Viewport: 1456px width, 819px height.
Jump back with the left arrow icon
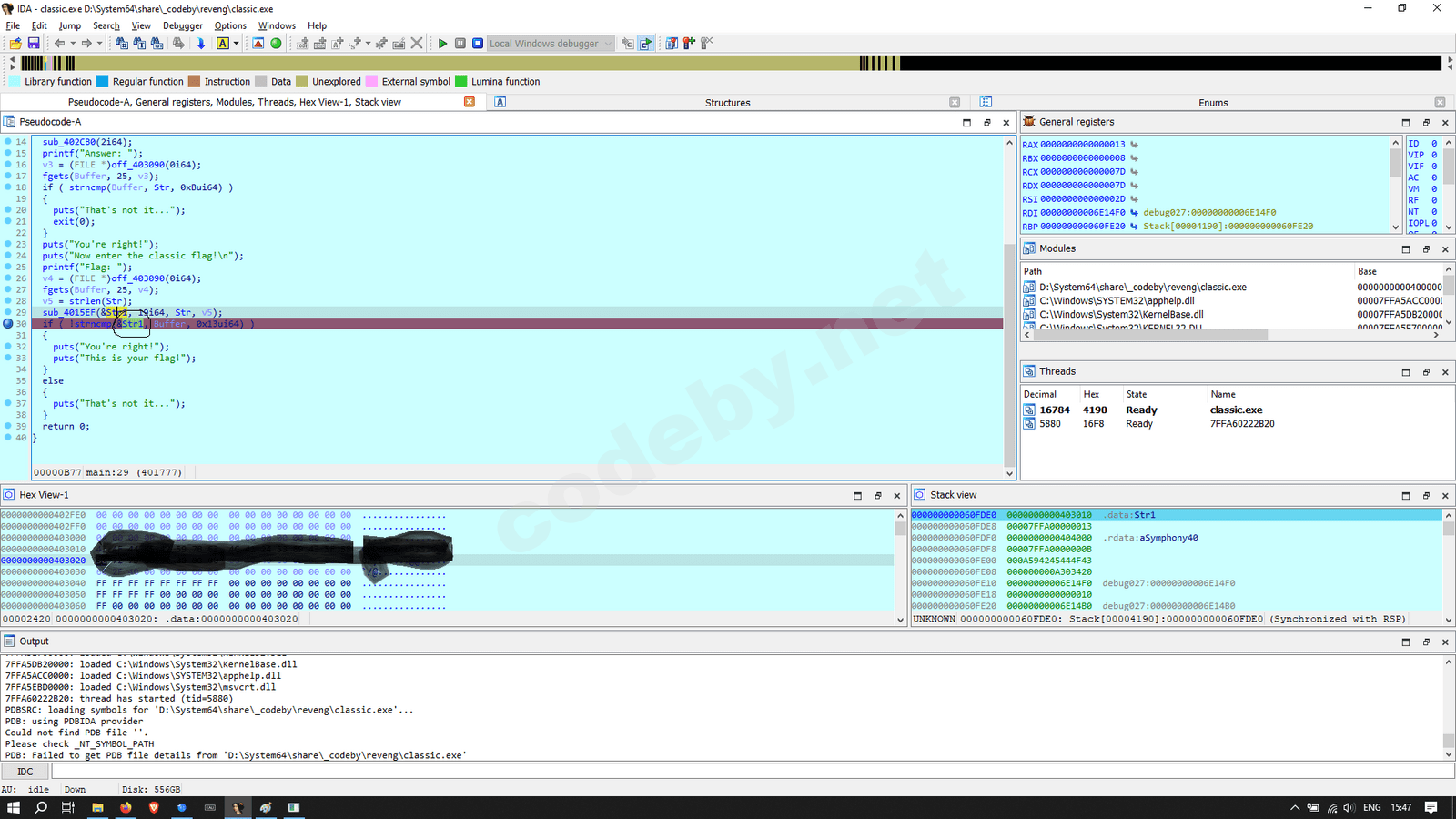click(x=59, y=44)
